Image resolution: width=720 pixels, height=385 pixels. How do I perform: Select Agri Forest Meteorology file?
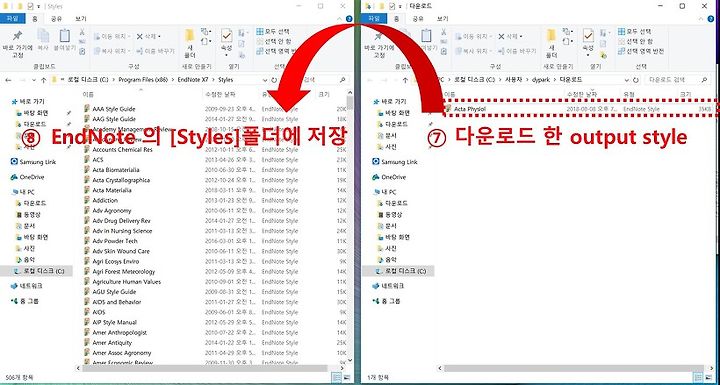click(x=124, y=272)
